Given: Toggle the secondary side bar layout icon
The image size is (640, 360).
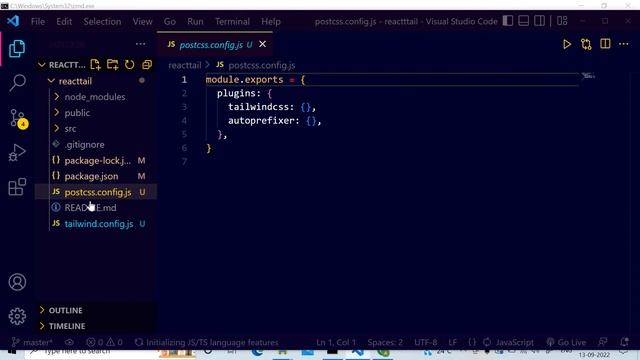Looking at the screenshot, I should pos(539,21).
